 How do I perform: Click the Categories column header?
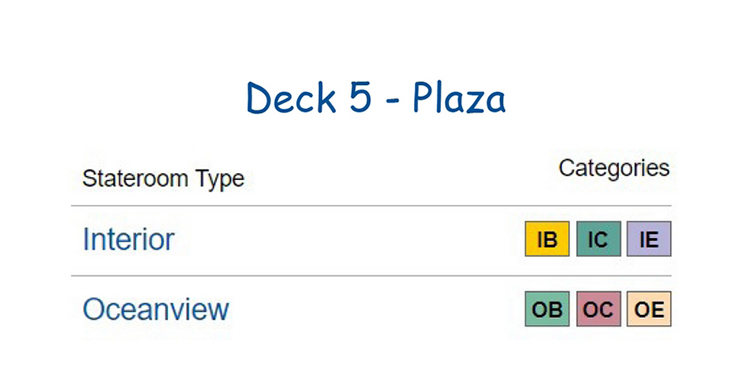point(614,168)
